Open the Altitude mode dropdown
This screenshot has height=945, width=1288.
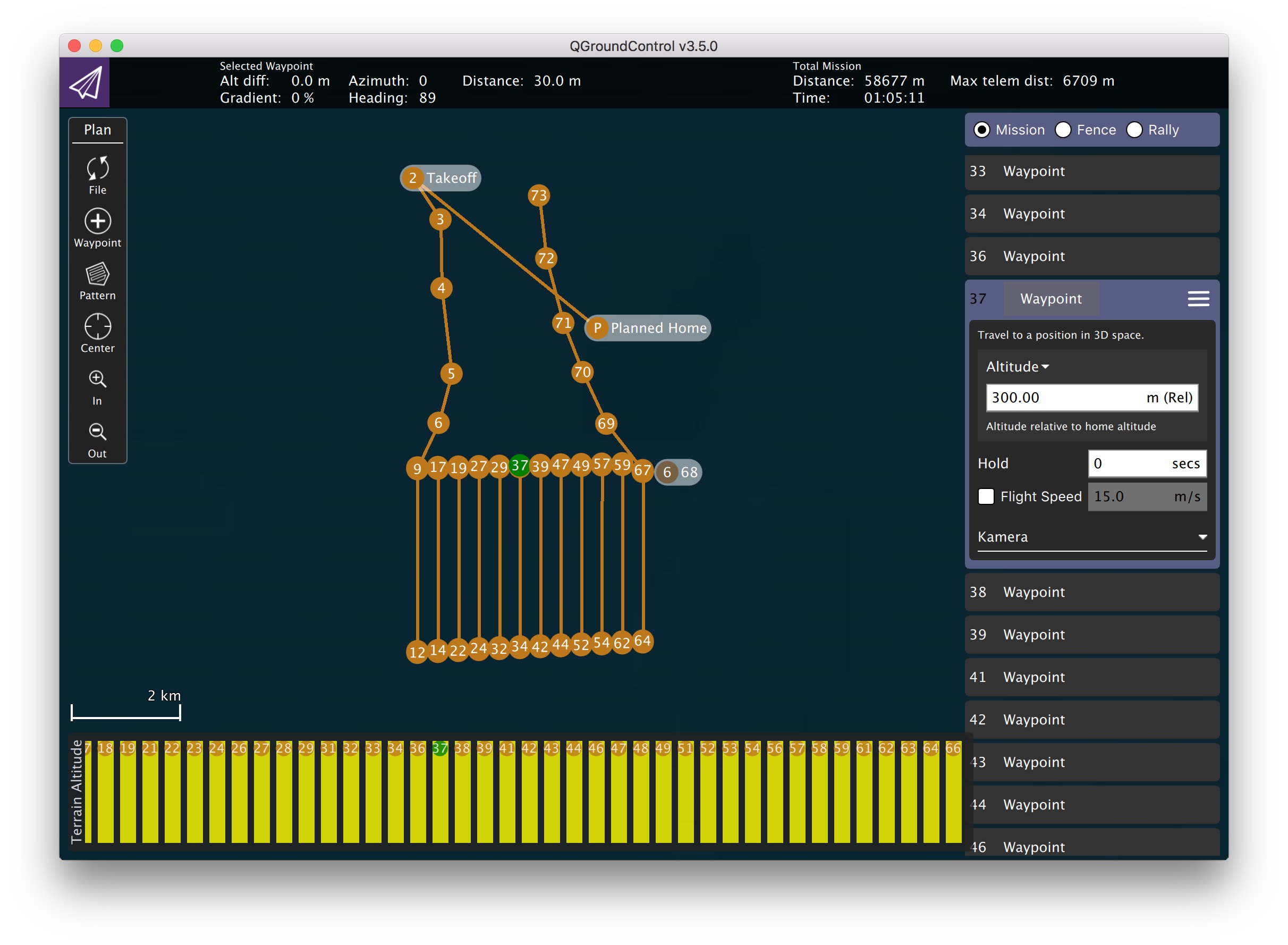coord(1018,367)
